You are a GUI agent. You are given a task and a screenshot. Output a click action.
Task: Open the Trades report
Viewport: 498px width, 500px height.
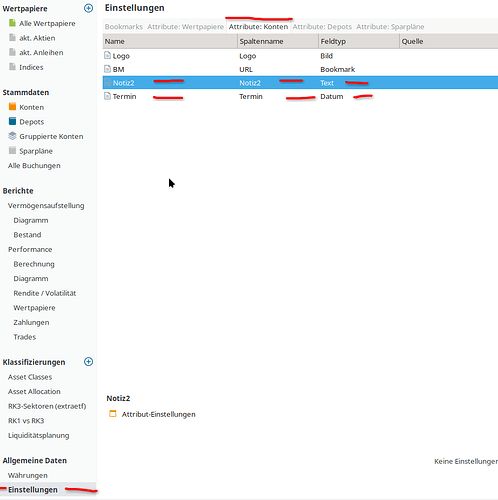pos(24,337)
